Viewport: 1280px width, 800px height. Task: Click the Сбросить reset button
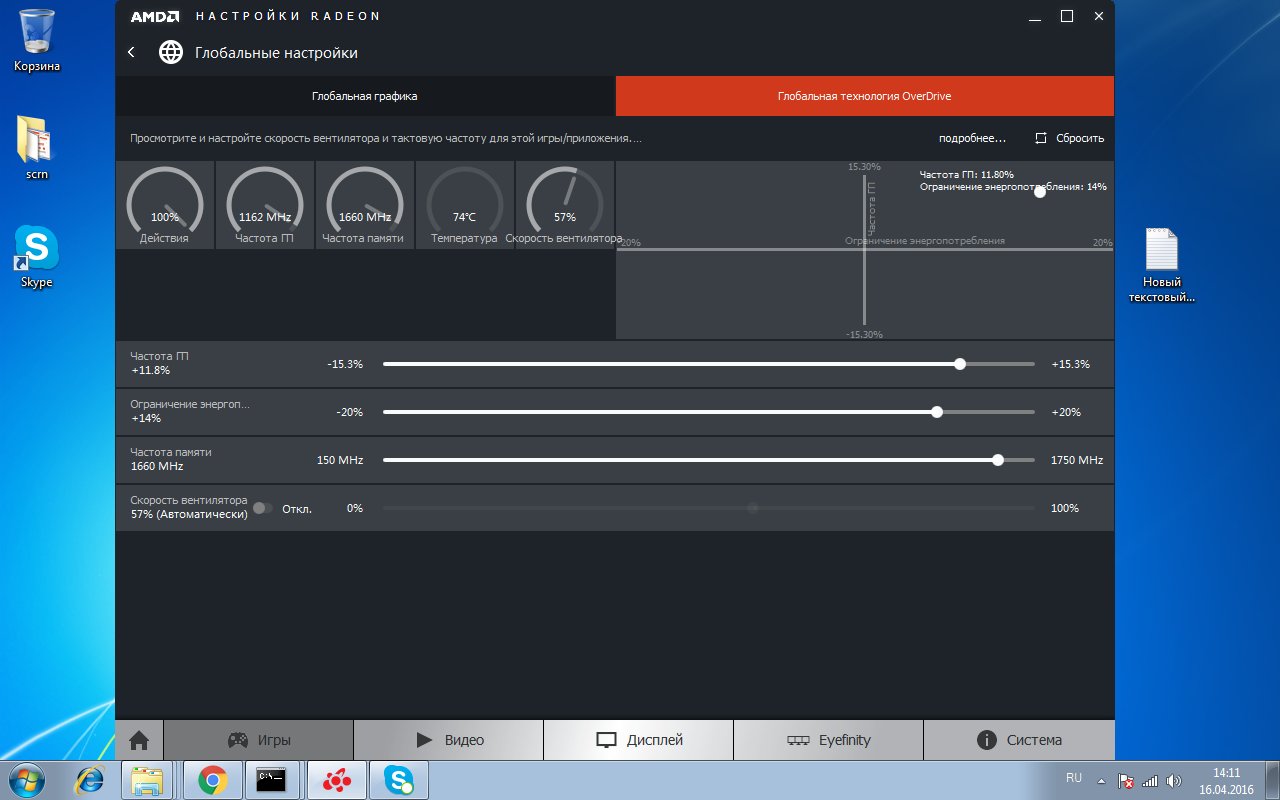1070,138
